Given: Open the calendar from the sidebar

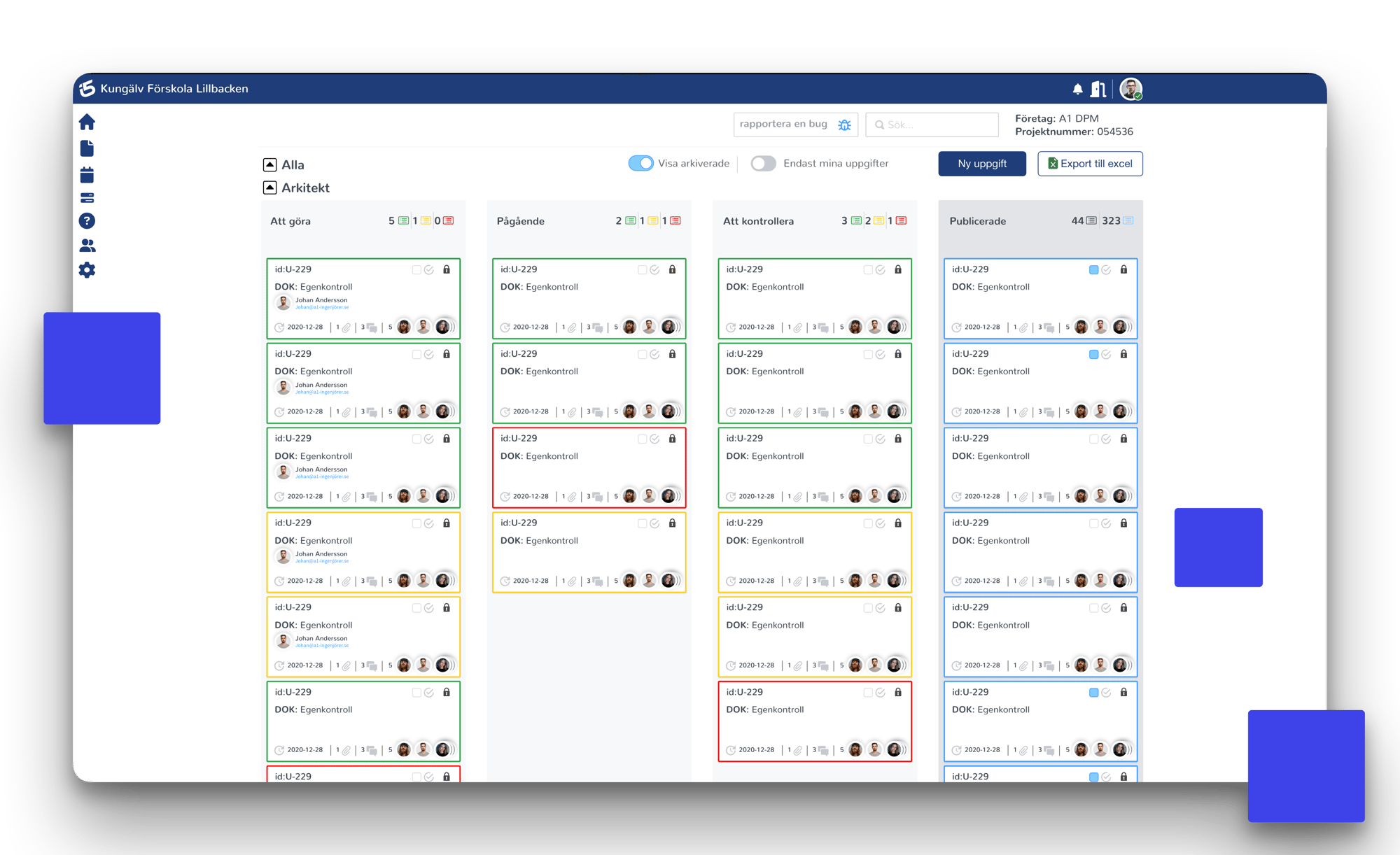Looking at the screenshot, I should pos(87,175).
